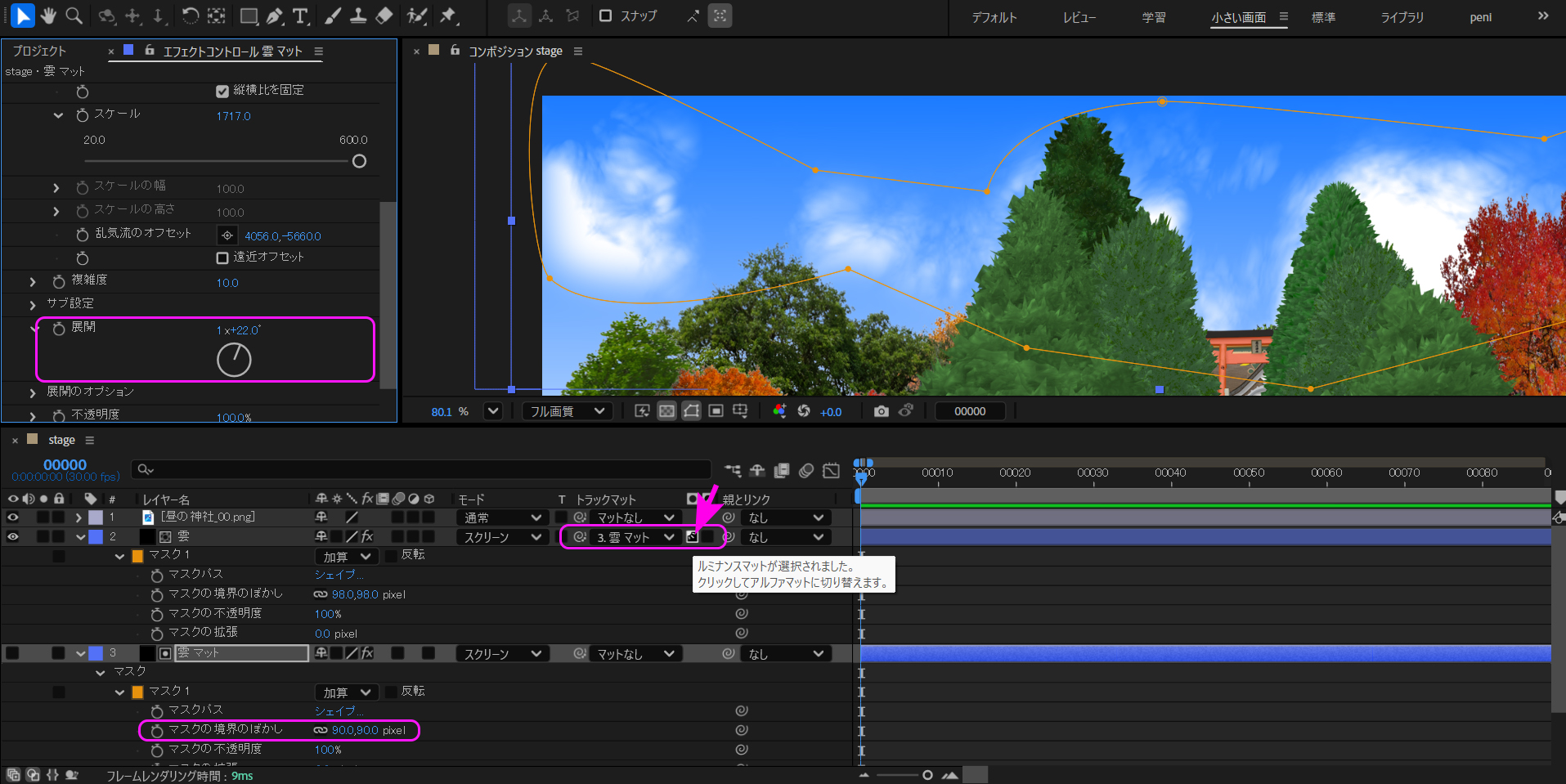This screenshot has width=1566, height=784.
Task: Switch to the ライブラリ workspace
Action: (1402, 17)
